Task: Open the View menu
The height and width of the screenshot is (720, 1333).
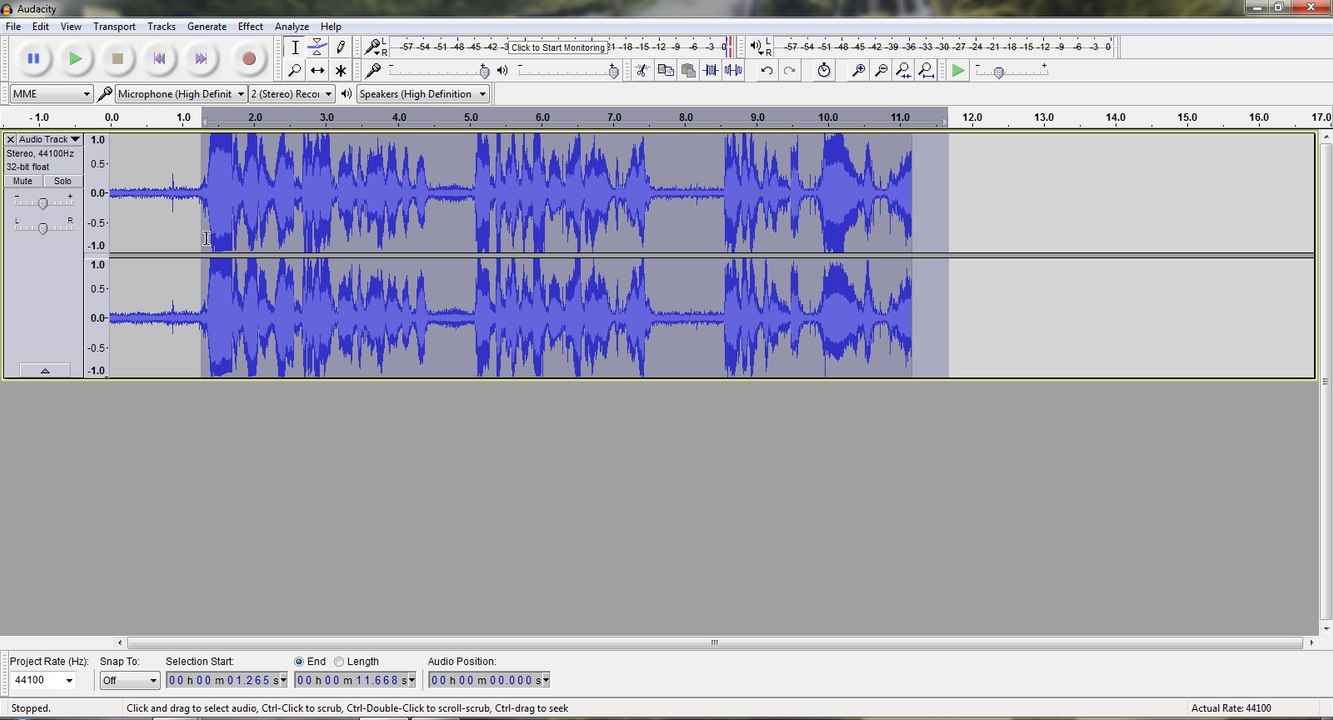Action: [x=71, y=26]
